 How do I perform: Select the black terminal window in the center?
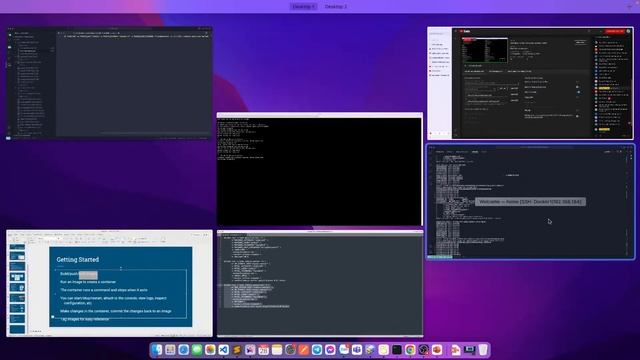pyautogui.click(x=320, y=169)
